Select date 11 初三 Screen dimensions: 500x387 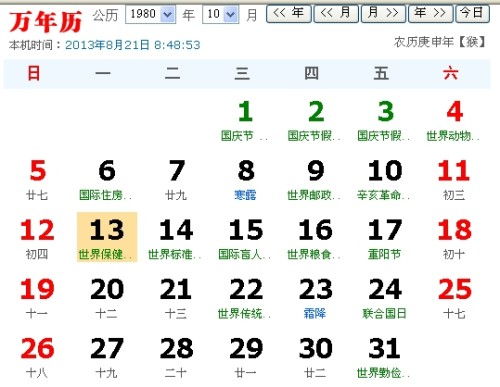click(455, 181)
